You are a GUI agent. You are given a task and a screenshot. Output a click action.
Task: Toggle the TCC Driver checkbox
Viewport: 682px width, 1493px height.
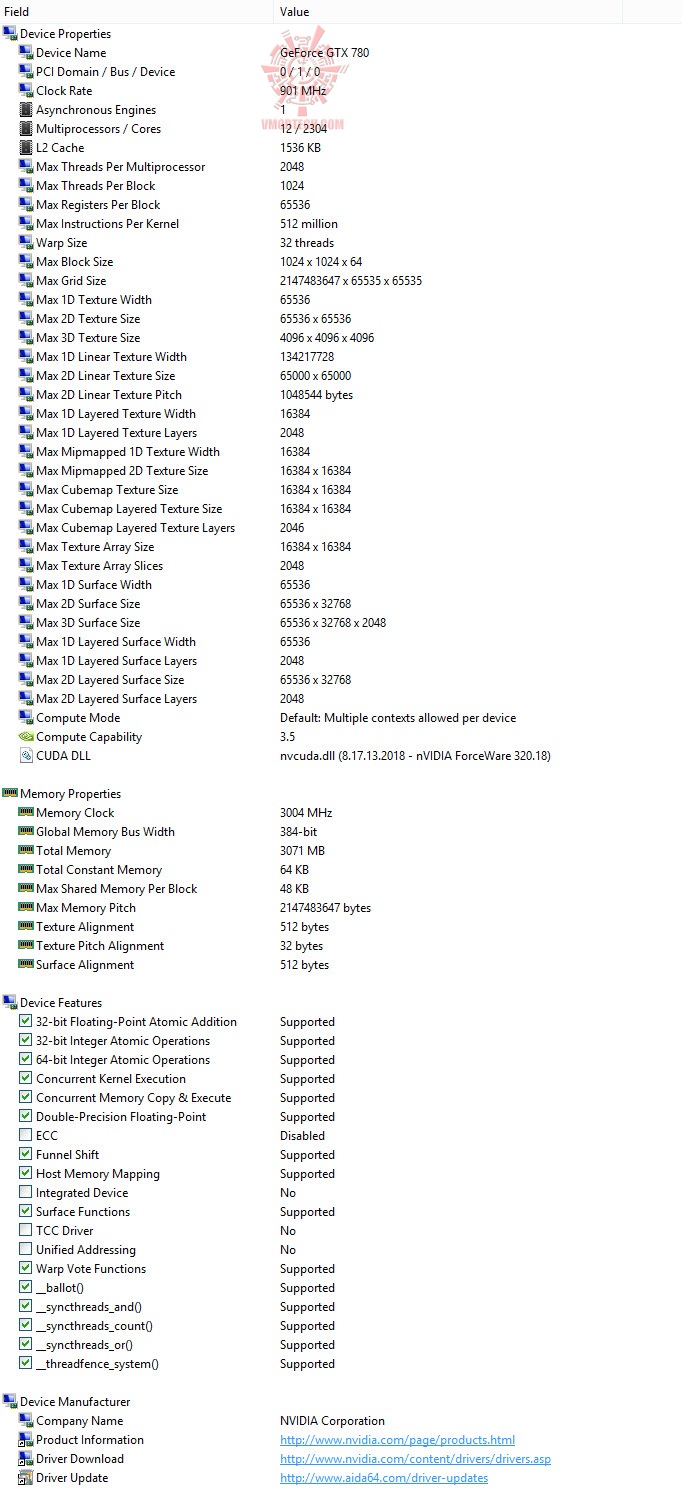26,1231
